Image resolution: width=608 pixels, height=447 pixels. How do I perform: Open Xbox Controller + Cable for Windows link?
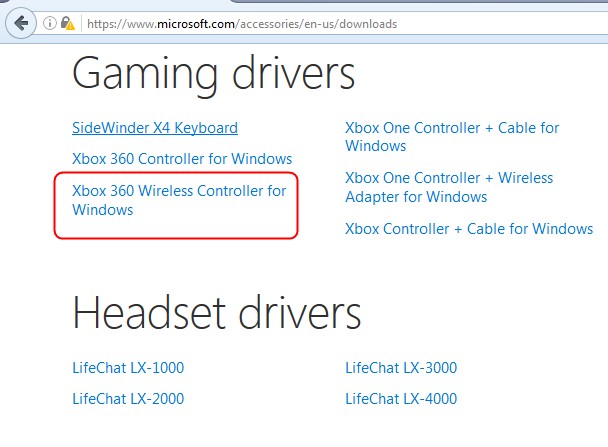pyautogui.click(x=469, y=229)
